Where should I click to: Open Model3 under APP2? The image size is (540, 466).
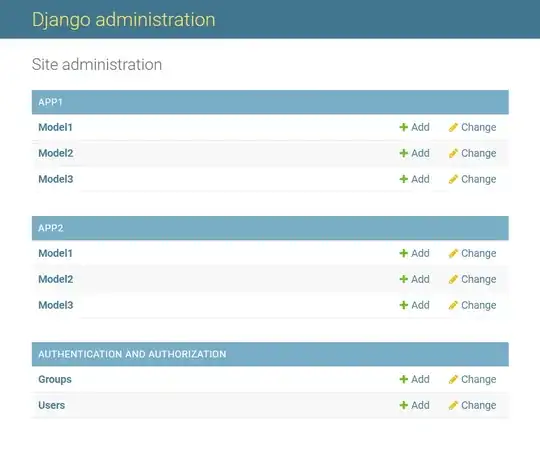[56, 305]
